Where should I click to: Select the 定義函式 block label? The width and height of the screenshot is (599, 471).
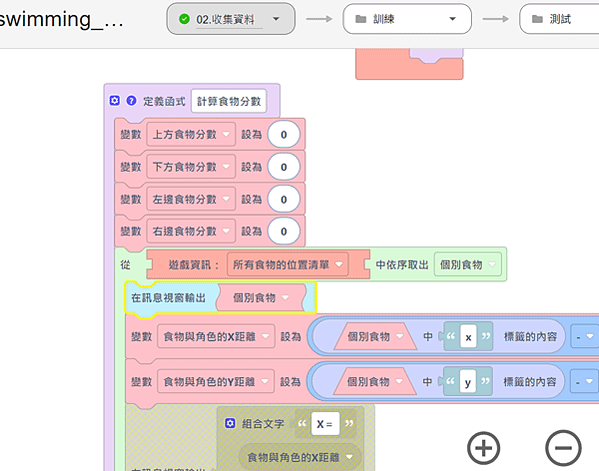coord(164,101)
